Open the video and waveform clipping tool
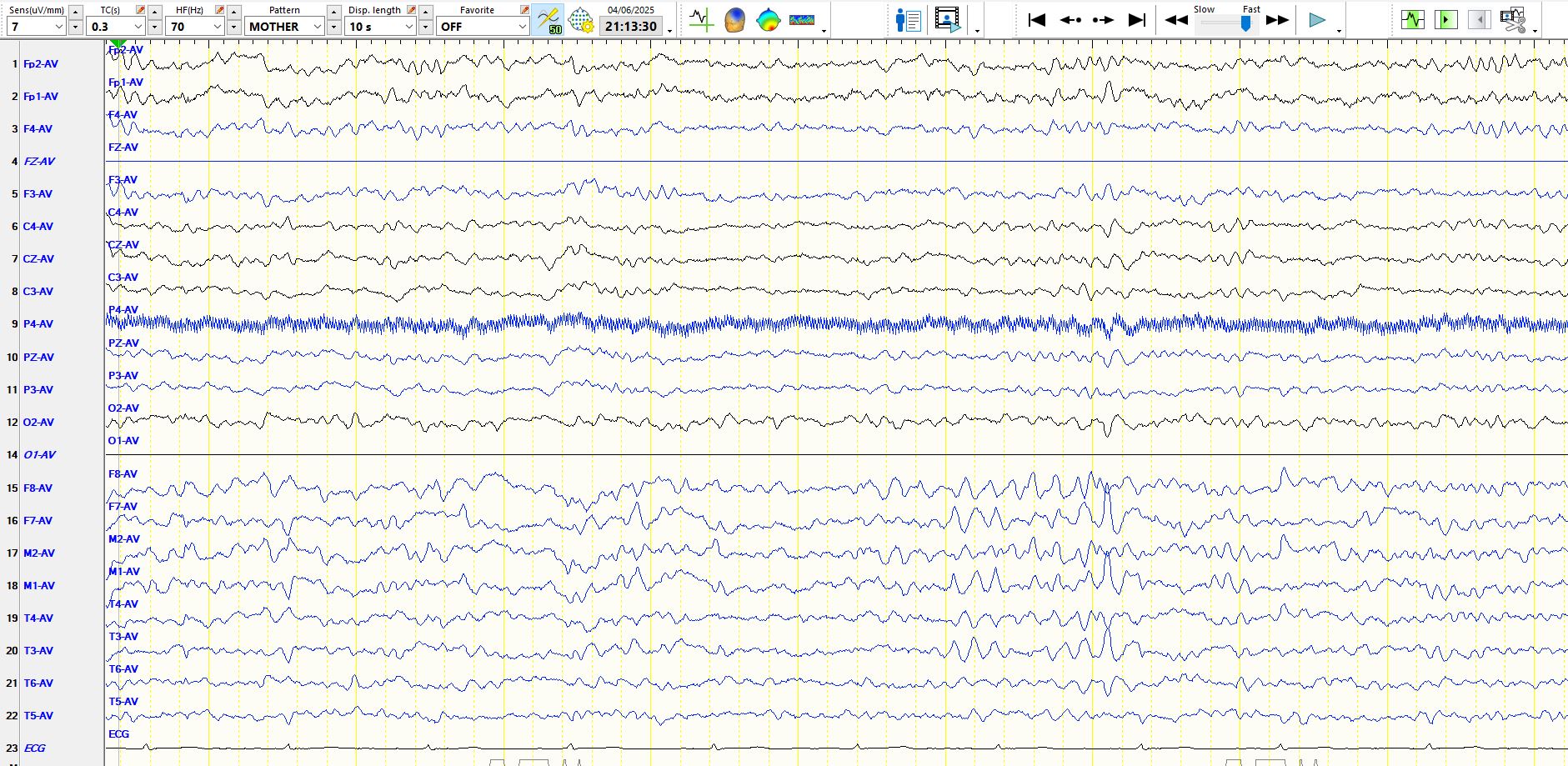The image size is (1568, 766). (1512, 20)
